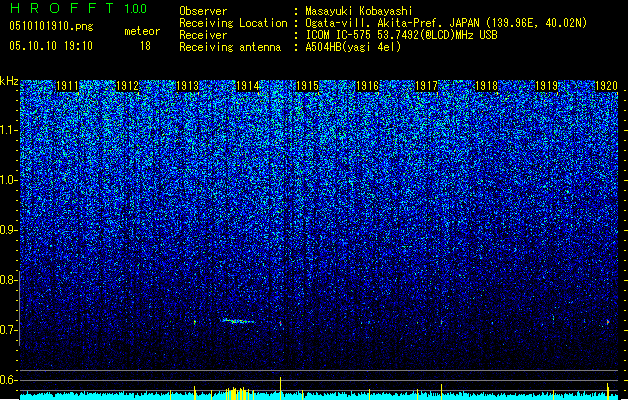Image resolution: width=629 pixels, height=400 pixels.
Task: Click the 1916 time marker
Action: [x=367, y=86]
